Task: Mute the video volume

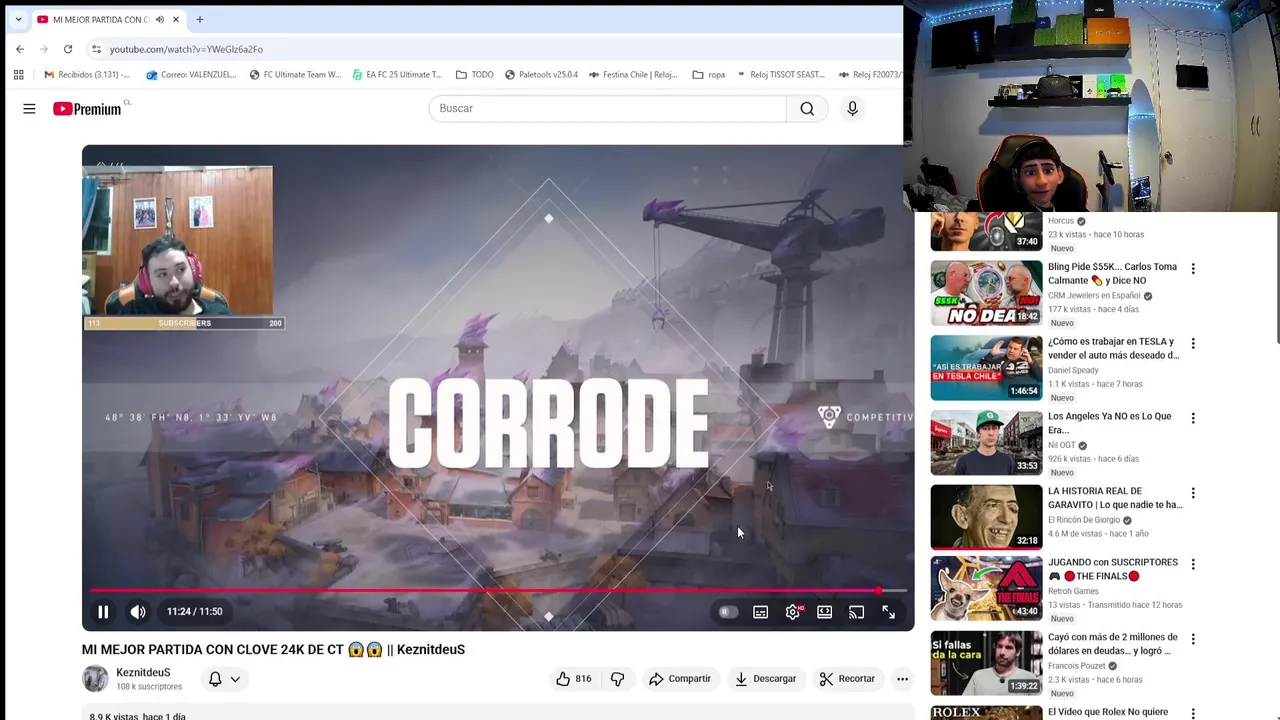Action: 138,612
